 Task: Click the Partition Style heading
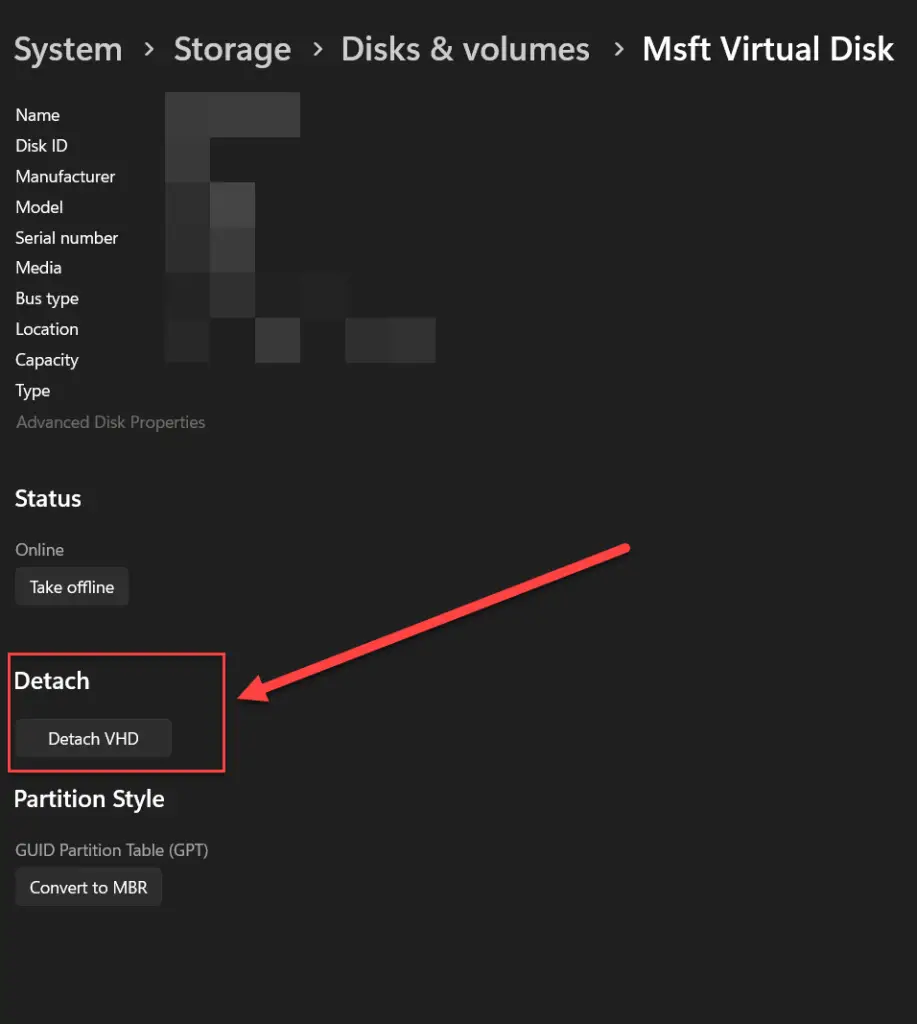click(x=89, y=799)
